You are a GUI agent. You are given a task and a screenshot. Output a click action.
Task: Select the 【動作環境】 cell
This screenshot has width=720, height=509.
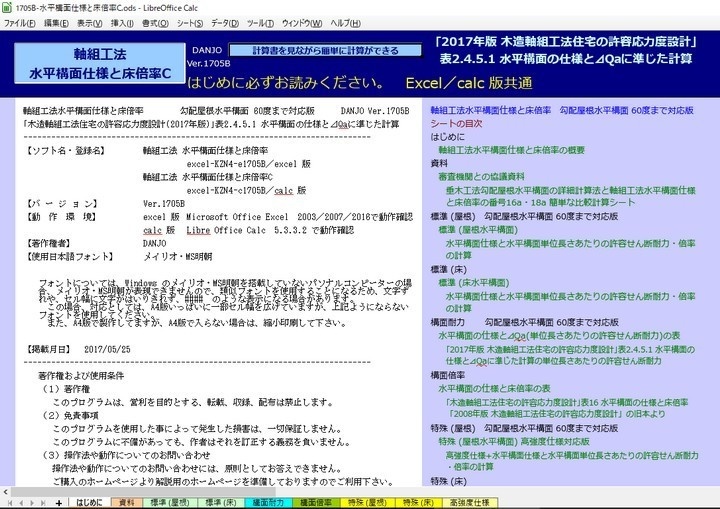(x=60, y=217)
